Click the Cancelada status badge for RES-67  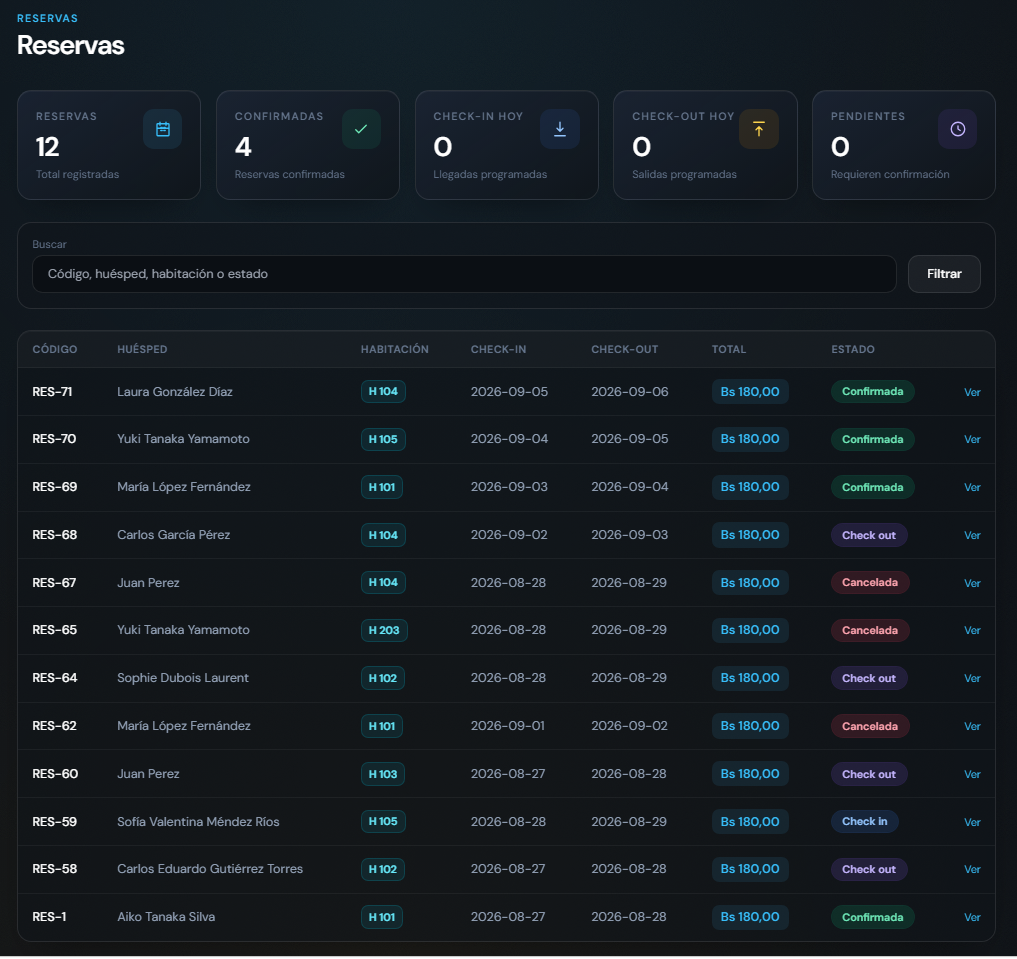pyautogui.click(x=870, y=582)
